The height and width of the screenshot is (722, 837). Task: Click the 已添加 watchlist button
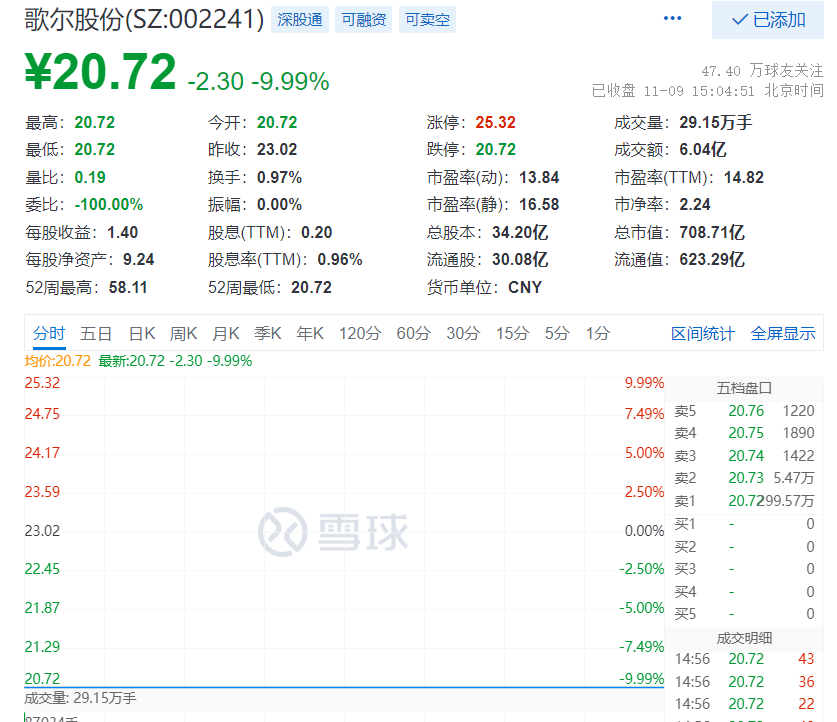coord(768,20)
